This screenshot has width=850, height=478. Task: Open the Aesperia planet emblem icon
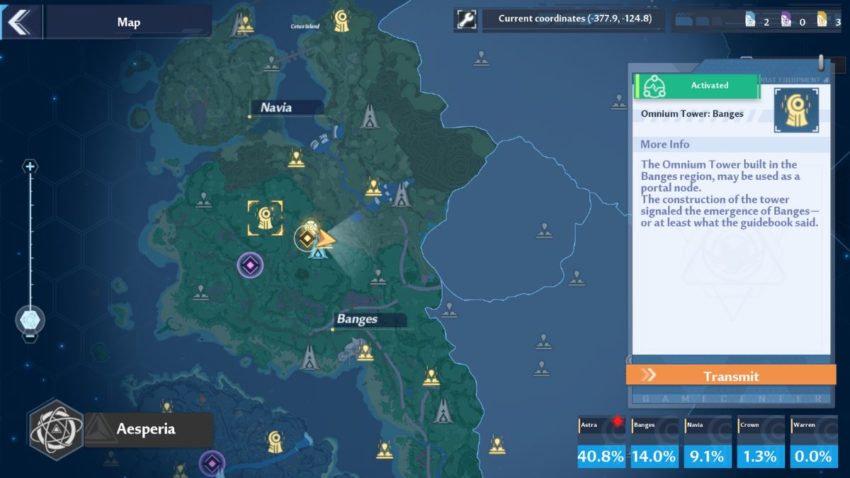click(56, 429)
